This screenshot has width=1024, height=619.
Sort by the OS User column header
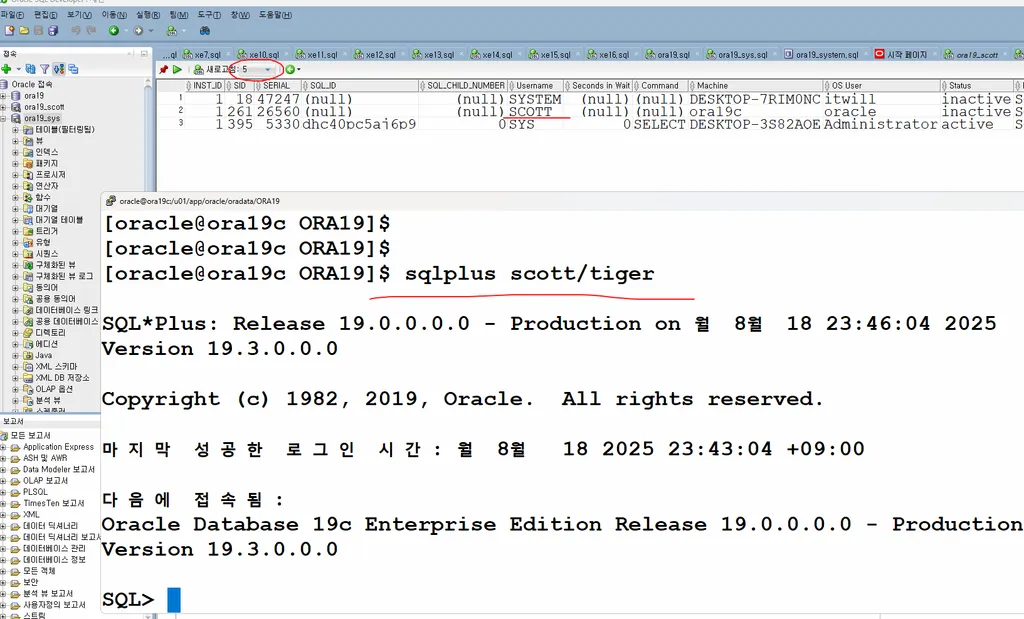tap(882, 86)
